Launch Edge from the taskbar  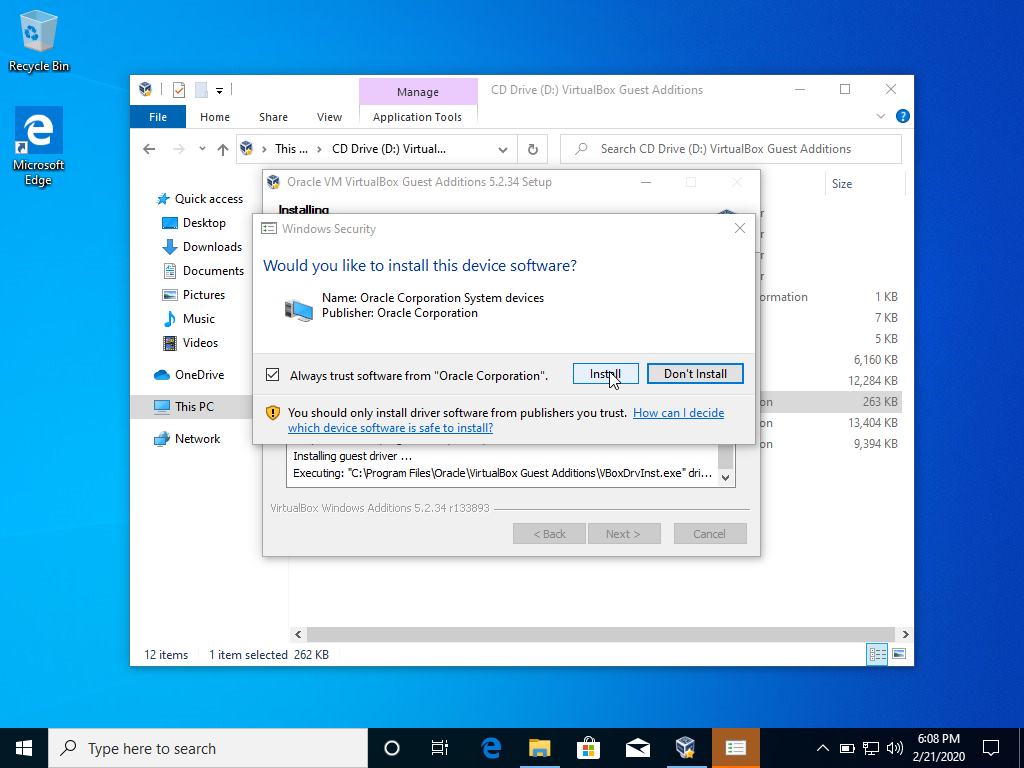[x=490, y=748]
